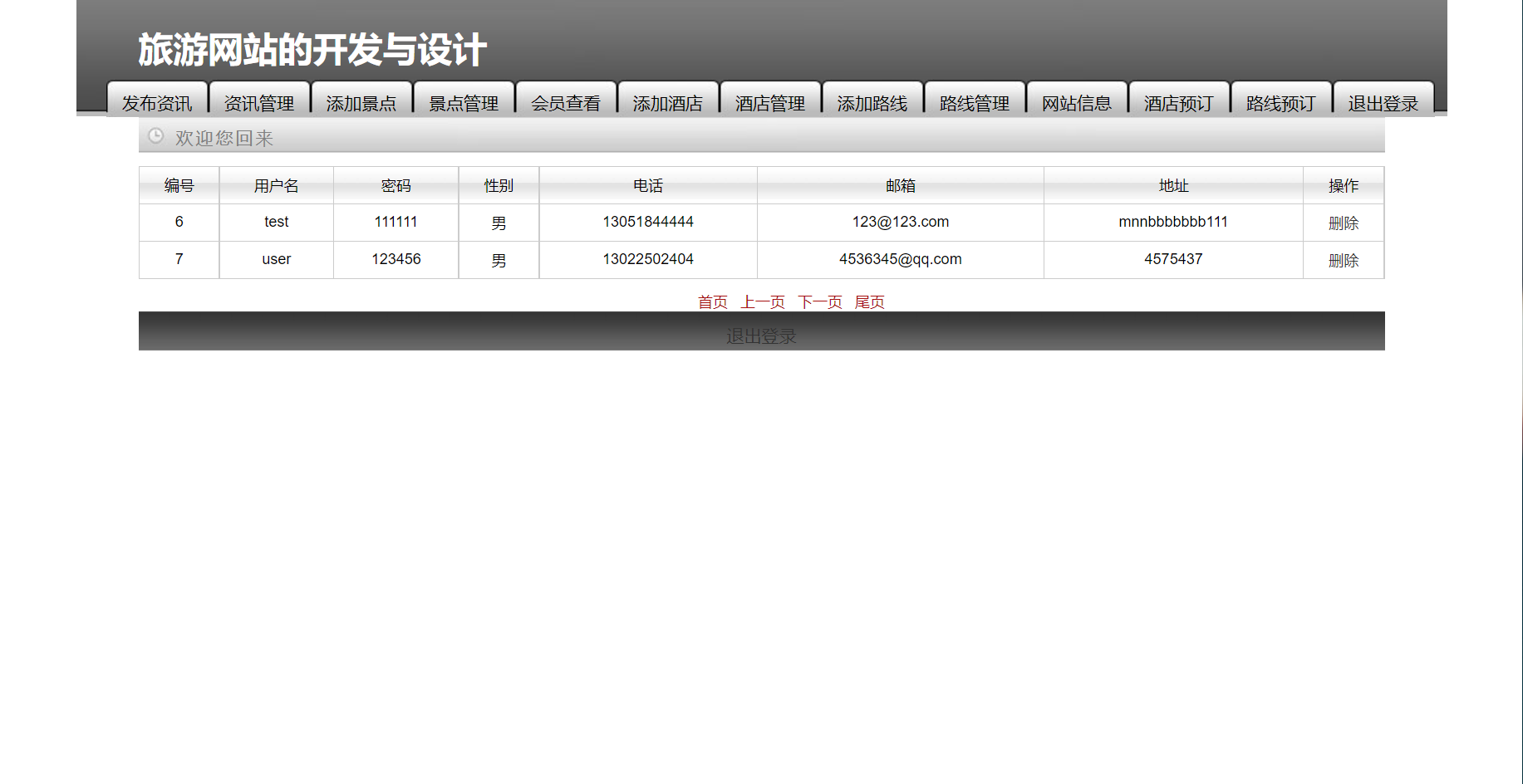
Task: Click the site title 旅游网站的开发与设计
Action: 312,50
